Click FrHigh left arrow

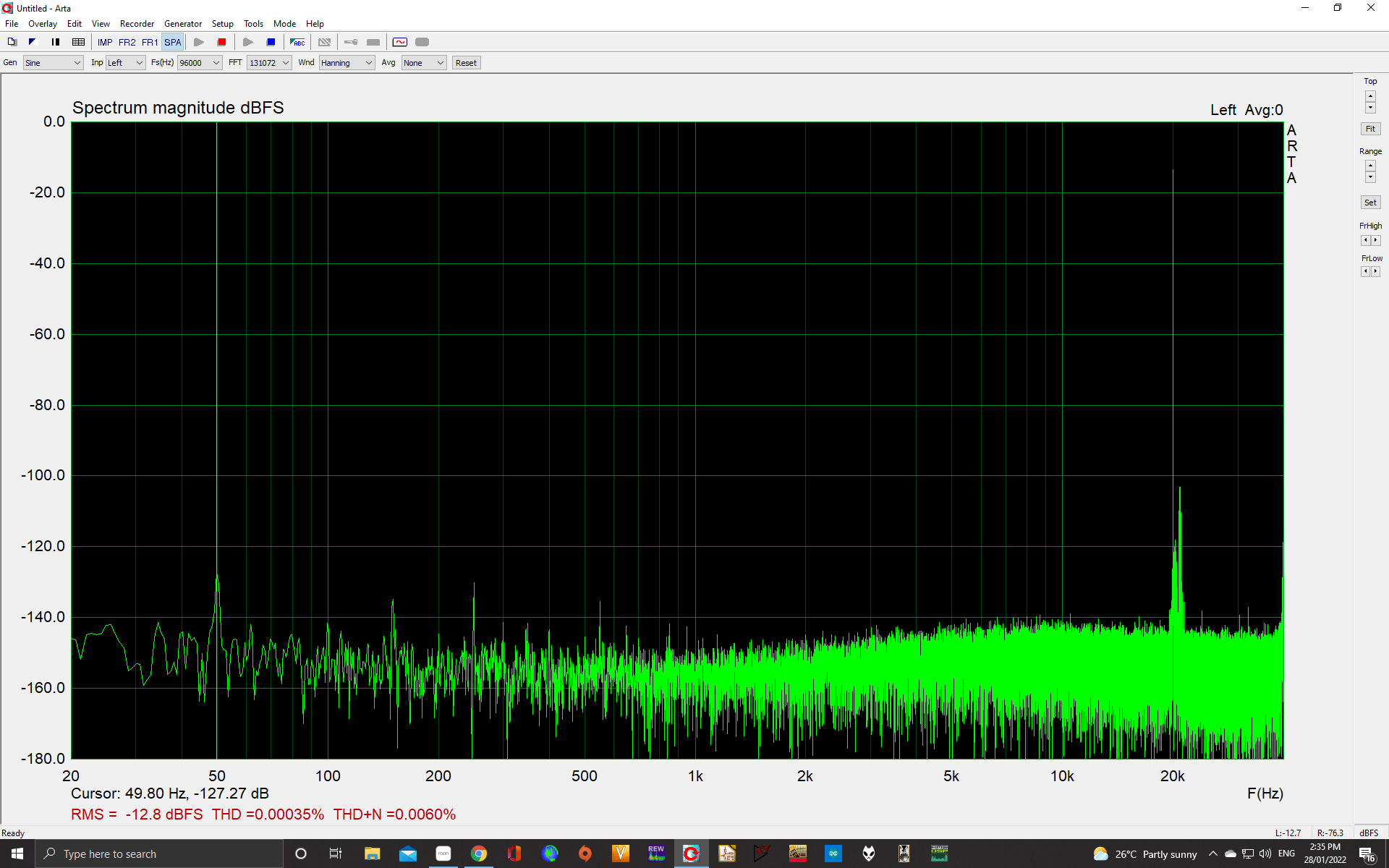[x=1365, y=240]
